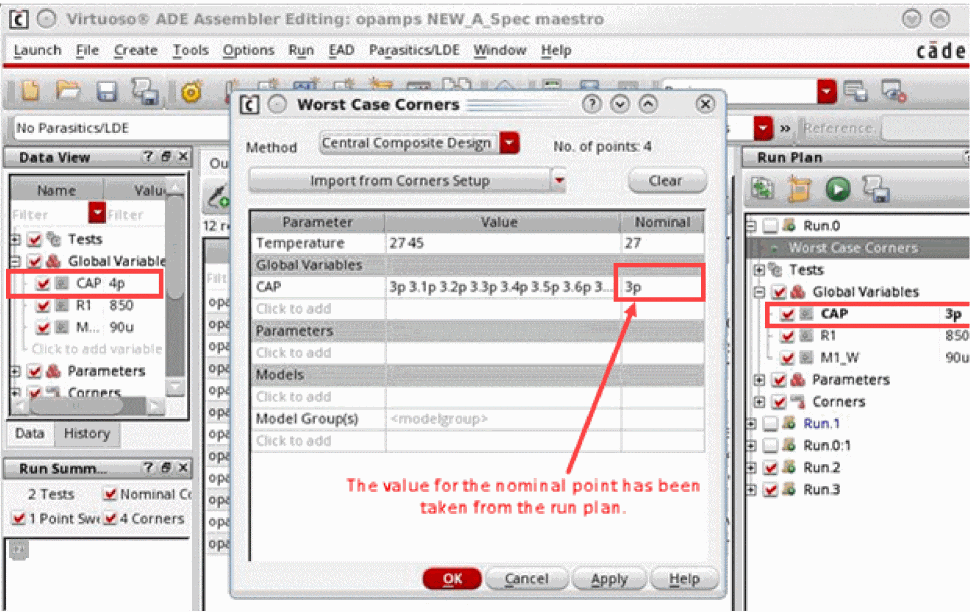Open the main toolbar red dropdown arrow

coord(826,92)
